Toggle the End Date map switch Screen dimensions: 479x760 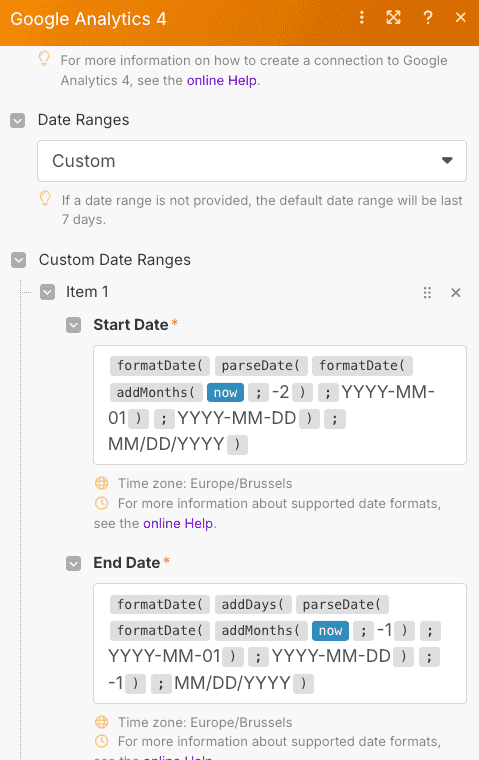pyautogui.click(x=74, y=563)
